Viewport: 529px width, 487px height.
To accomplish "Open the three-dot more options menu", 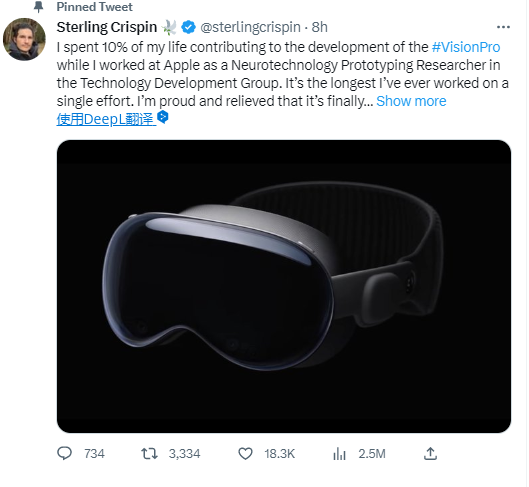I will [x=503, y=27].
